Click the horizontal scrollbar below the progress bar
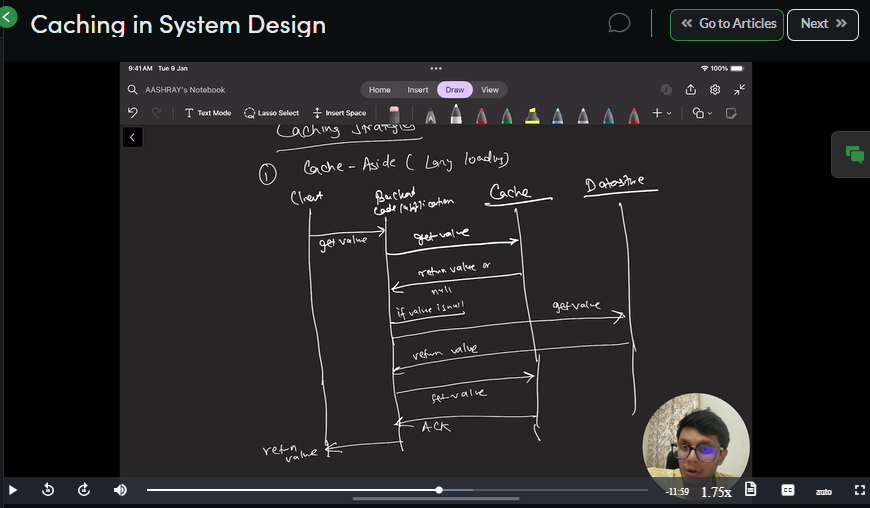 click(436, 499)
